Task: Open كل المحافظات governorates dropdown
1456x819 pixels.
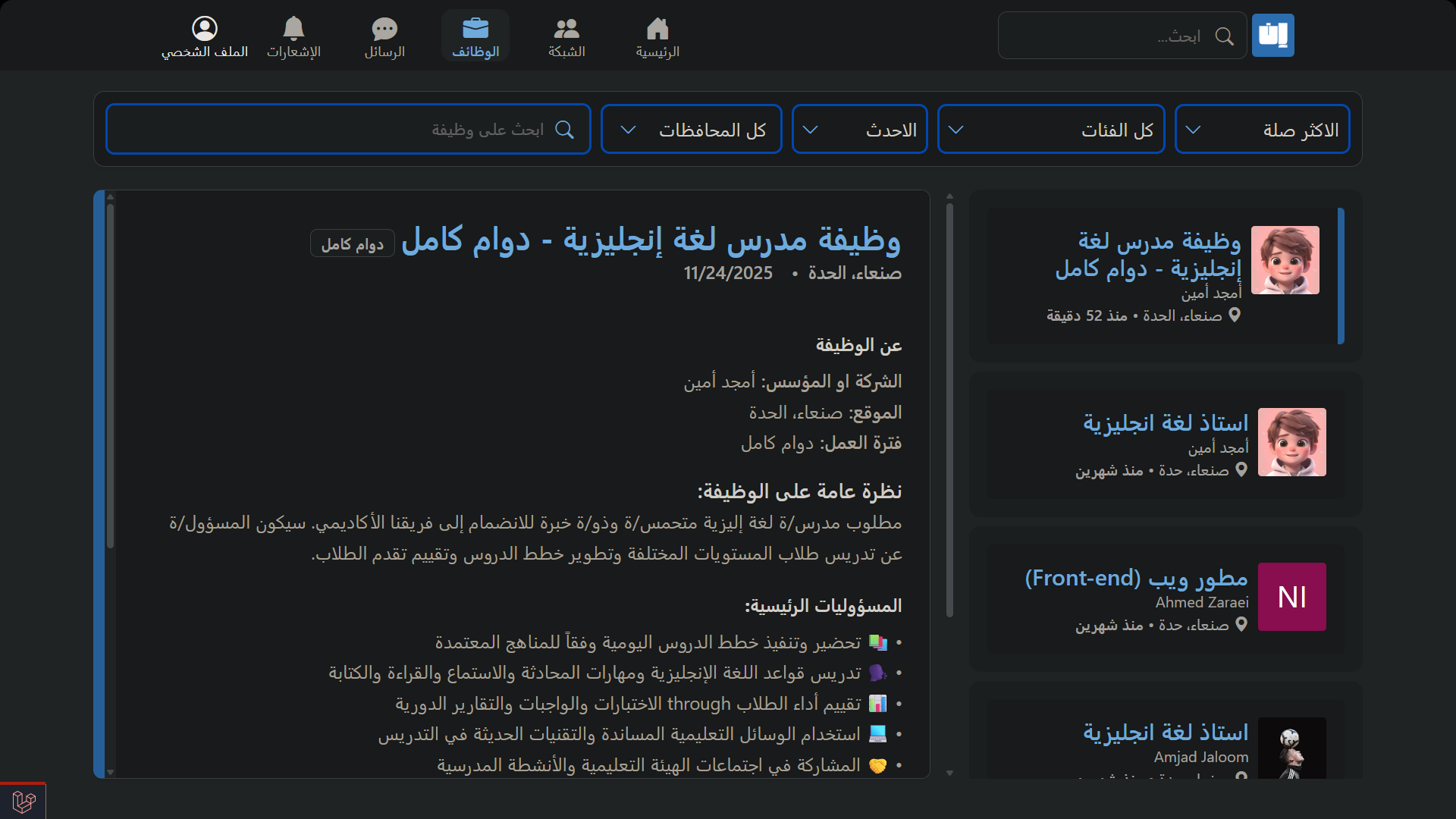Action: pyautogui.click(x=691, y=130)
